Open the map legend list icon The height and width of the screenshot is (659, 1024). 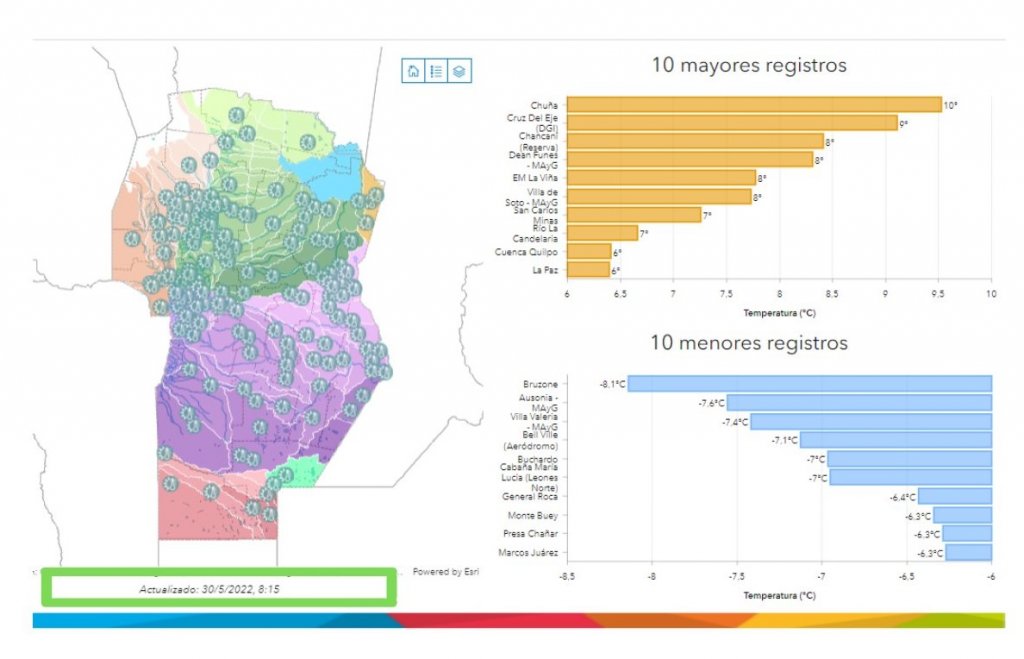(x=436, y=71)
